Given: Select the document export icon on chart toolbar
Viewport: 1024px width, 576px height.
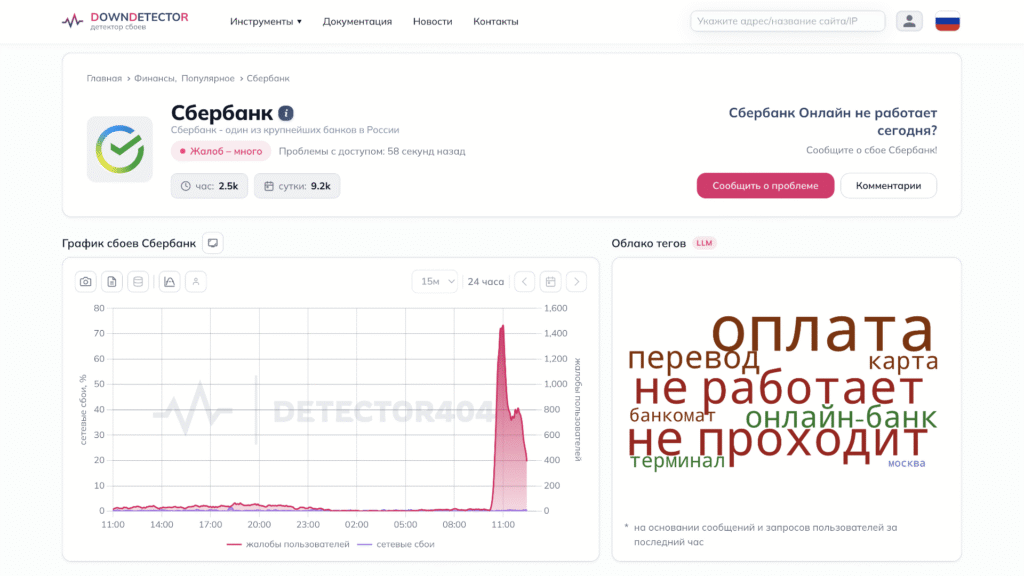Looking at the screenshot, I should (x=113, y=281).
